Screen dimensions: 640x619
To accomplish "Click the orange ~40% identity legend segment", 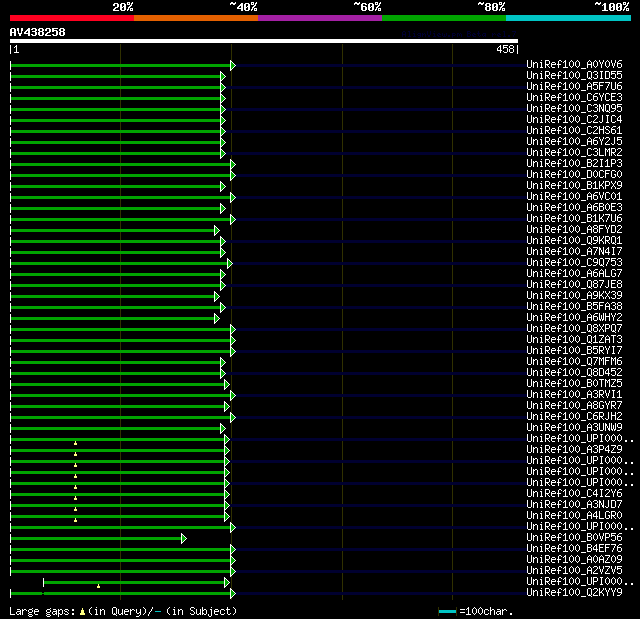I will coord(196,18).
